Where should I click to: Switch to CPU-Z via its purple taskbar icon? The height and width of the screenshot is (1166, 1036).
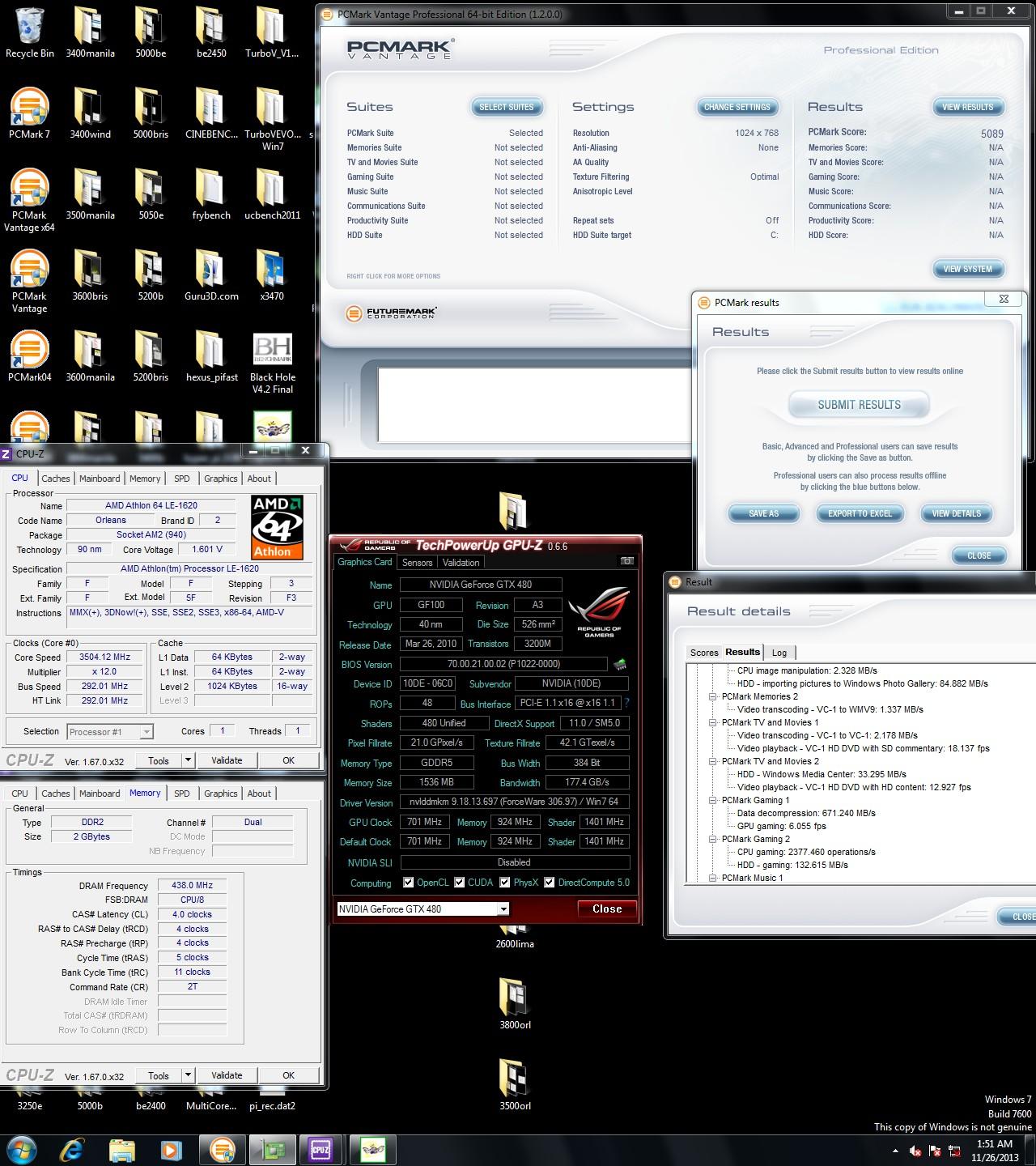[321, 1150]
